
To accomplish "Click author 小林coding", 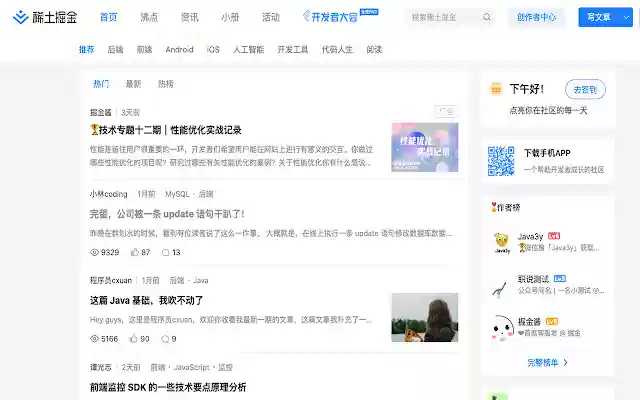I will pyautogui.click(x=109, y=194).
